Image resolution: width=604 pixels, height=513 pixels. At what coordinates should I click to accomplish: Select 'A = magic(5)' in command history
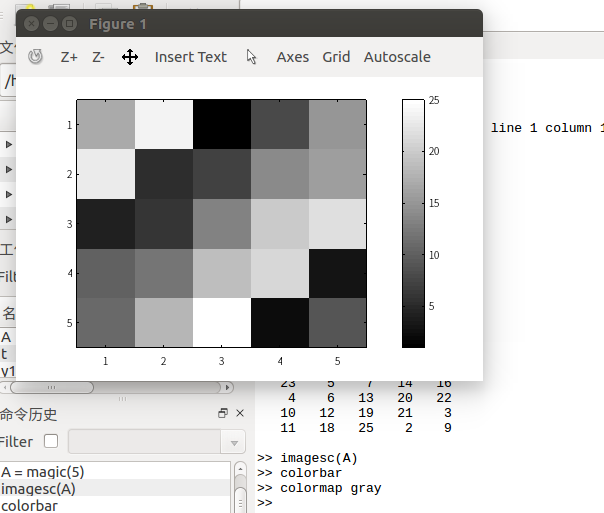coord(116,471)
